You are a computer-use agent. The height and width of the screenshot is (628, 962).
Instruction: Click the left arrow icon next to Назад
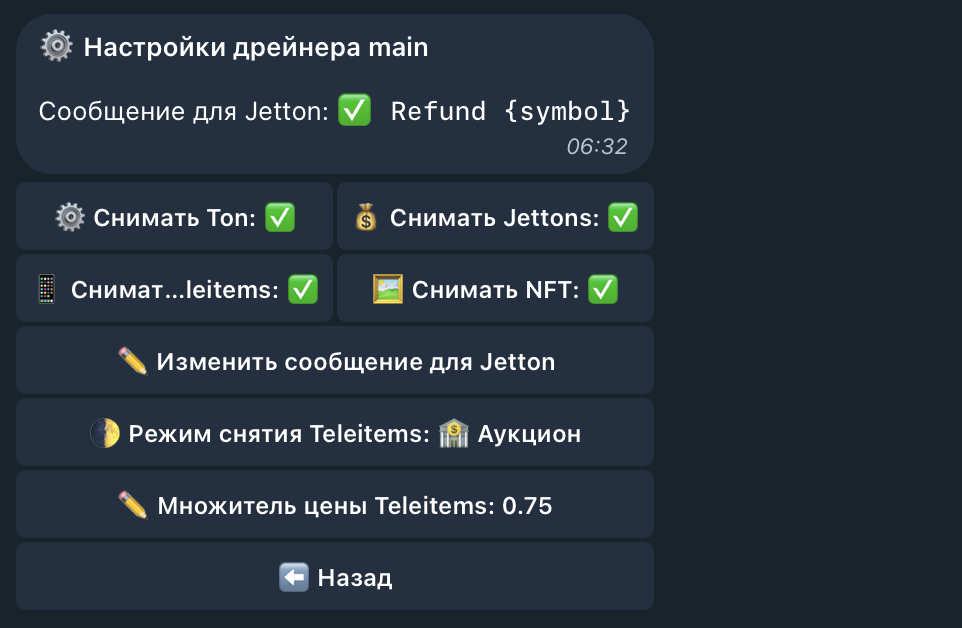(294, 577)
